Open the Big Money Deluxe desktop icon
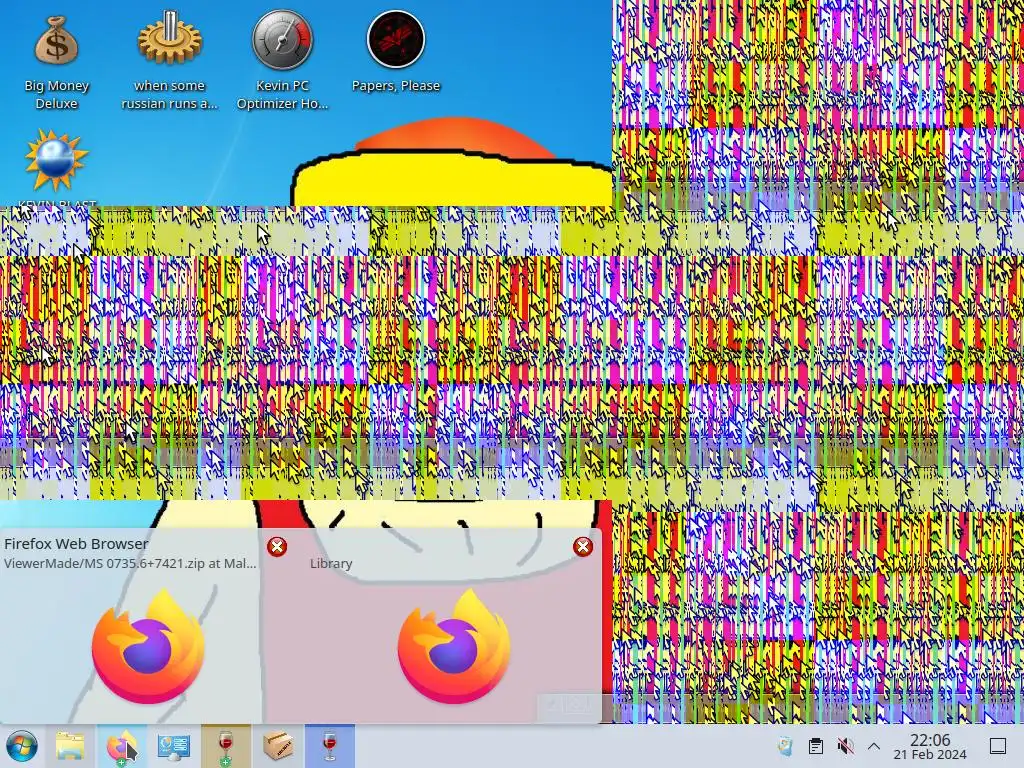This screenshot has width=1024, height=768. click(56, 62)
